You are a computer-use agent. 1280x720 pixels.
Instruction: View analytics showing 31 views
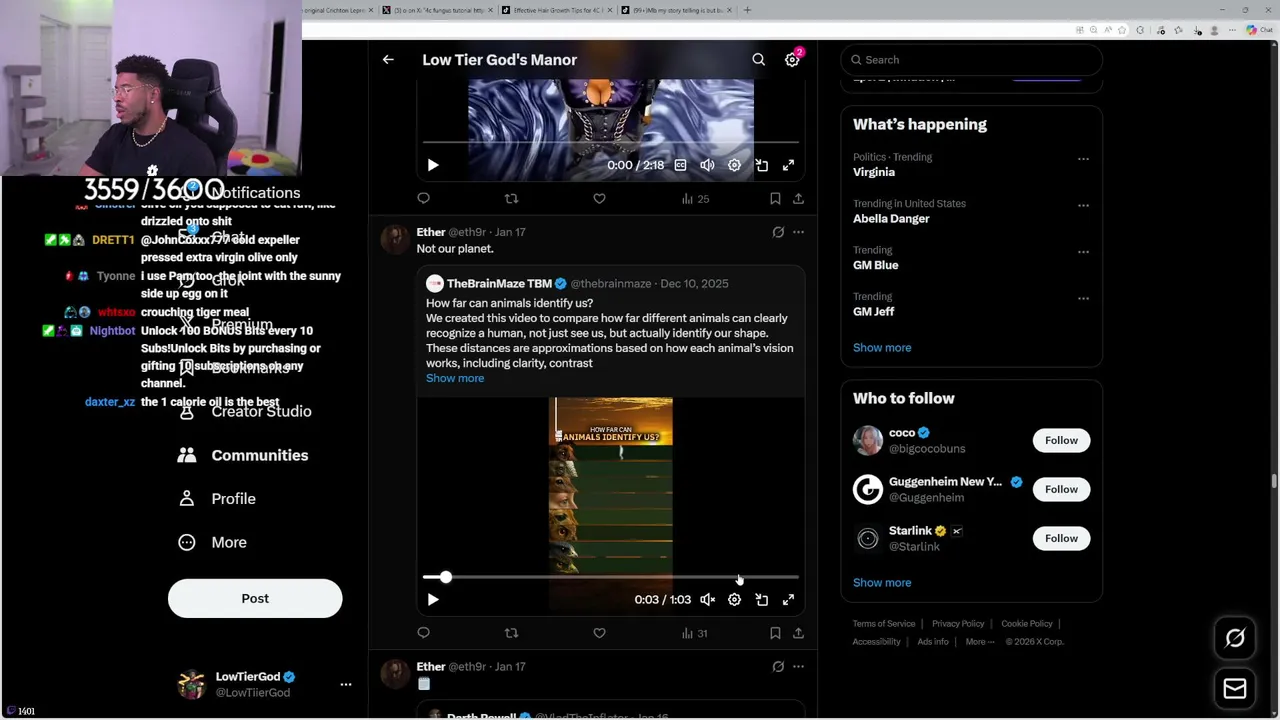click(x=695, y=633)
